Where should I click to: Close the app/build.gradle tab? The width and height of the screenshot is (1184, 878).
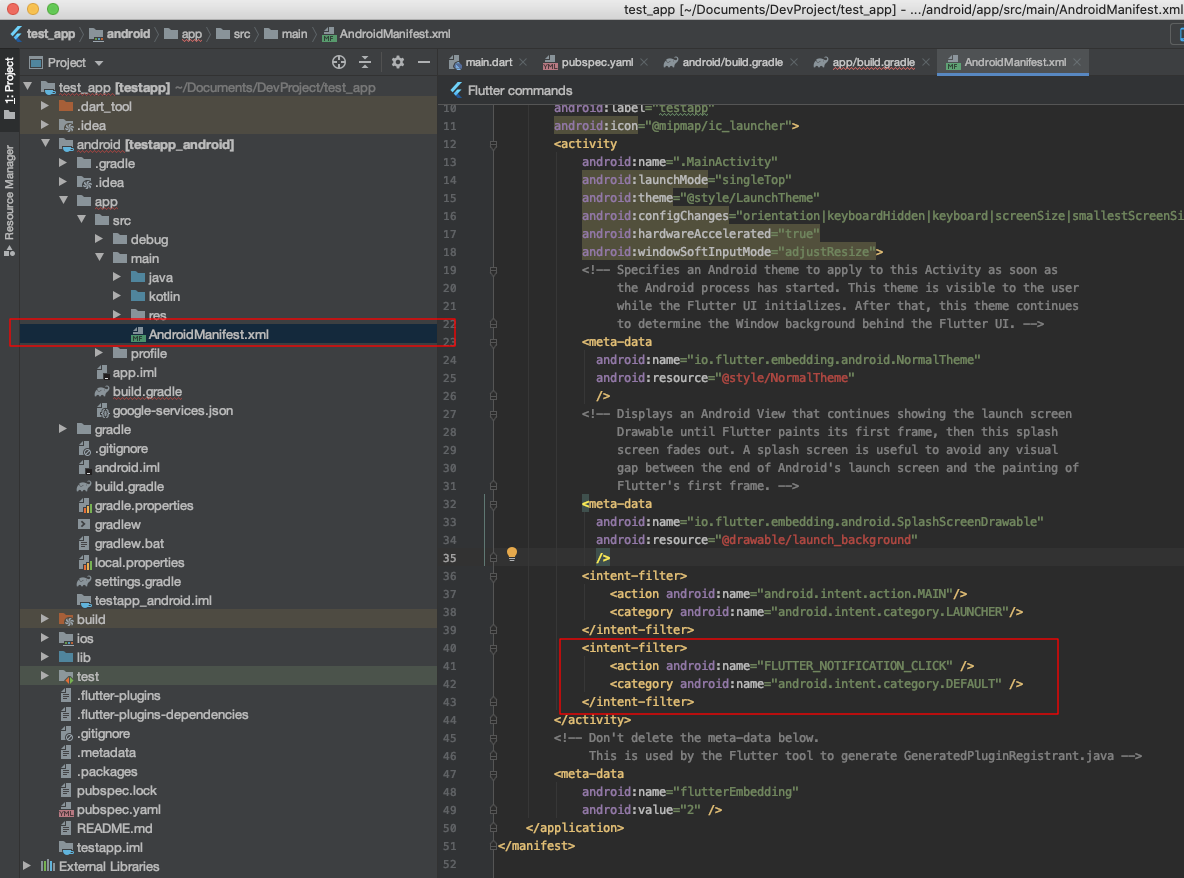click(926, 63)
